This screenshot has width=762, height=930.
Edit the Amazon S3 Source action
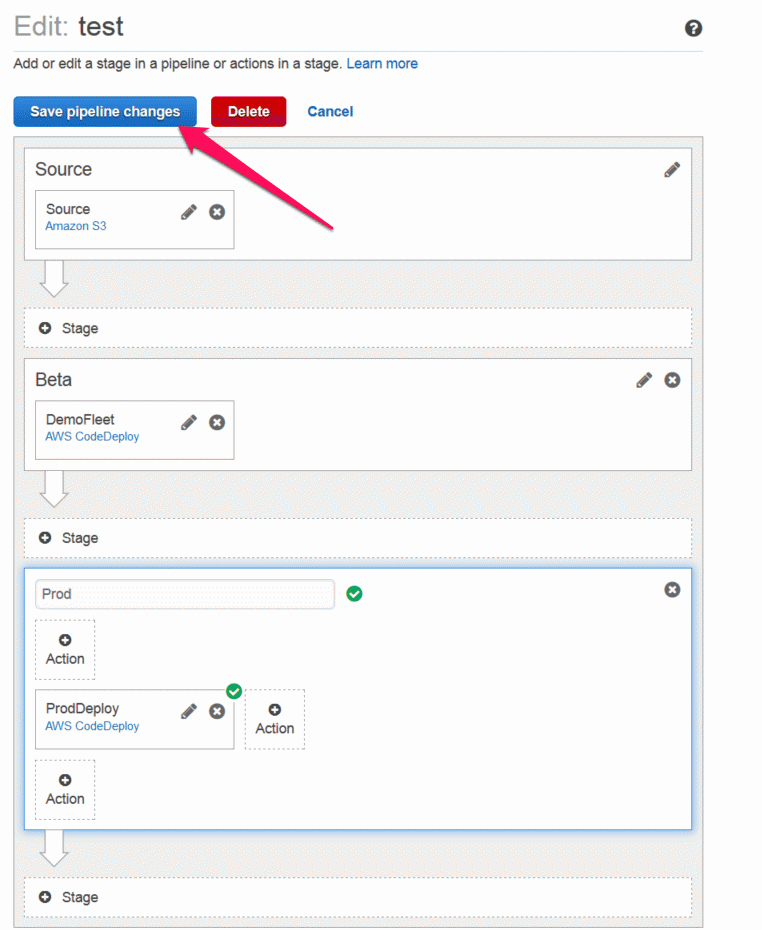(x=189, y=212)
